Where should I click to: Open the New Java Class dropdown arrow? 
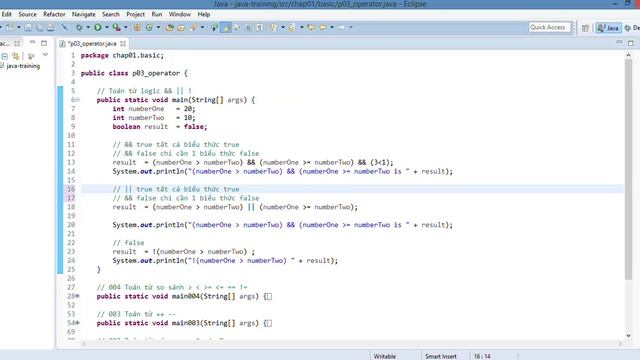(158, 27)
